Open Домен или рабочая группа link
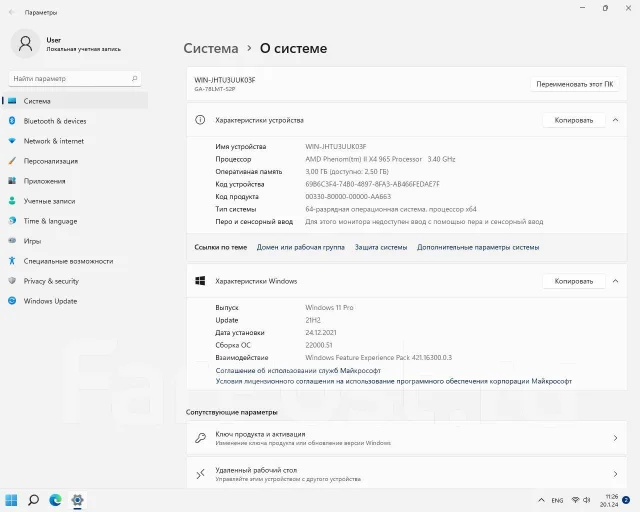 301,247
